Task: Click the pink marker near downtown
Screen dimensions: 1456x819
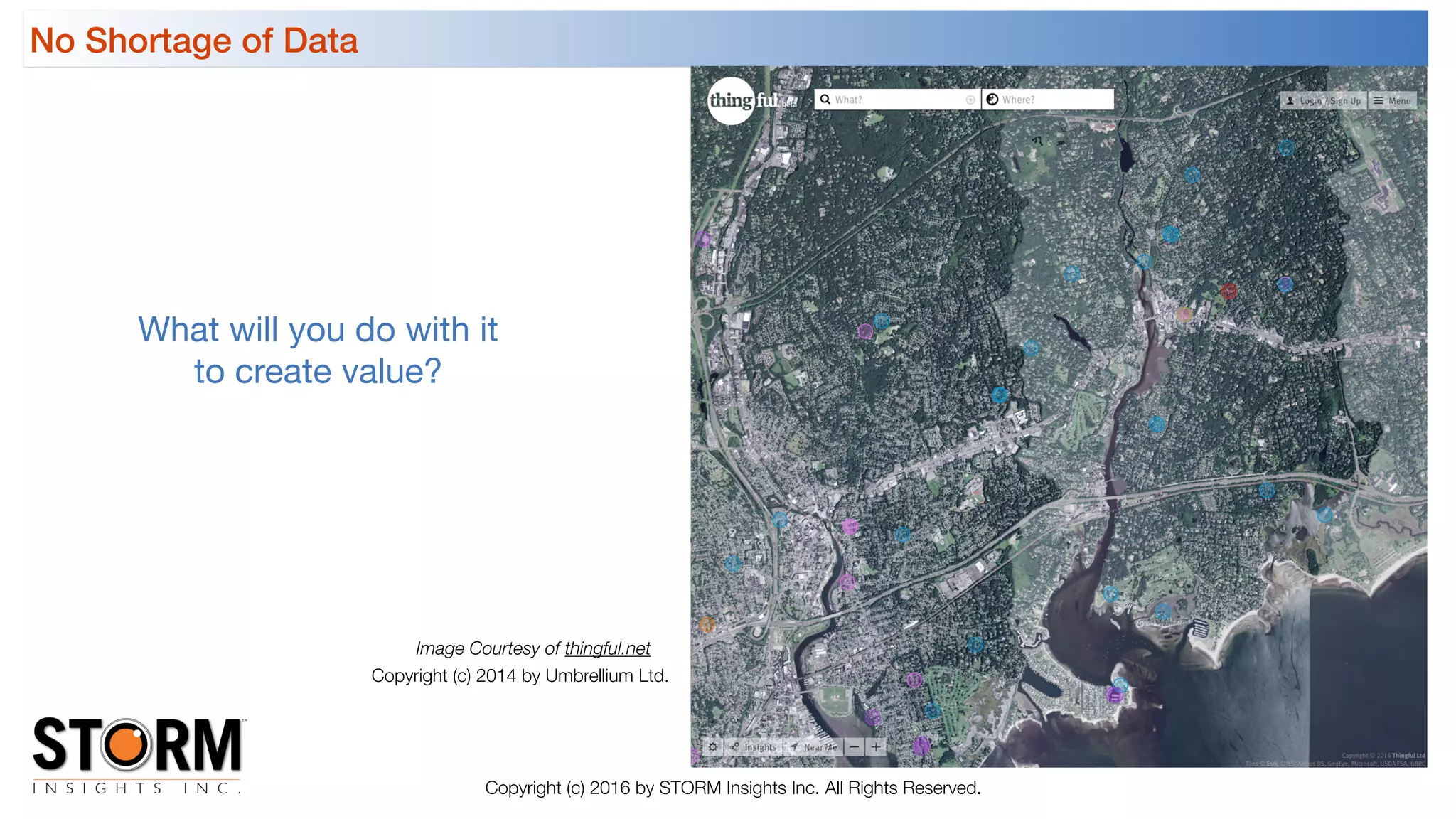Action: coord(850,527)
